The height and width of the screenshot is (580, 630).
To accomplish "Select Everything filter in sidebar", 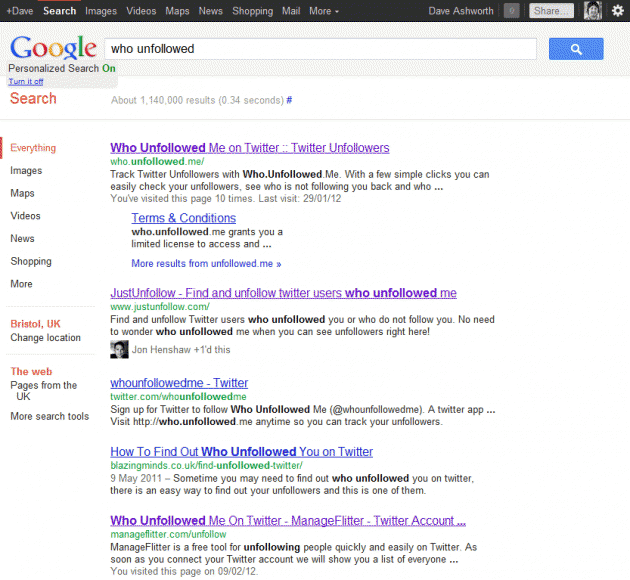I will tap(33, 148).
